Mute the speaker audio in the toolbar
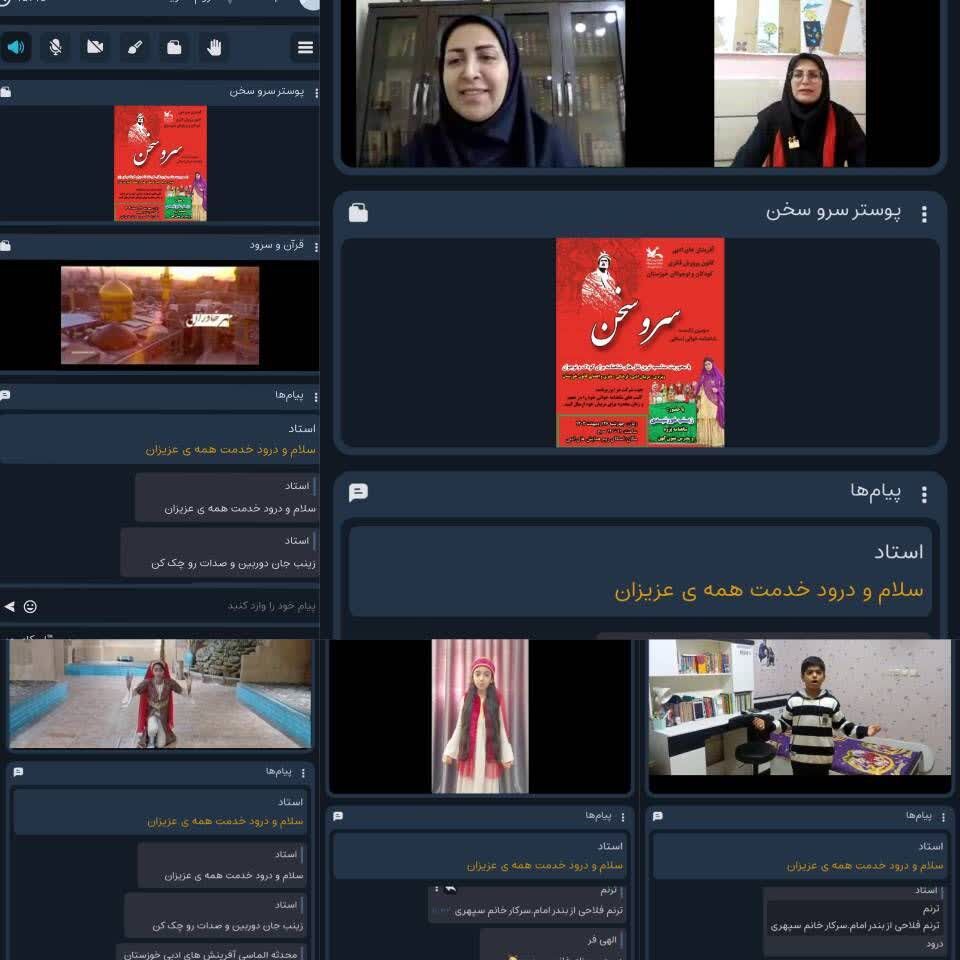The image size is (960, 960). pyautogui.click(x=16, y=47)
